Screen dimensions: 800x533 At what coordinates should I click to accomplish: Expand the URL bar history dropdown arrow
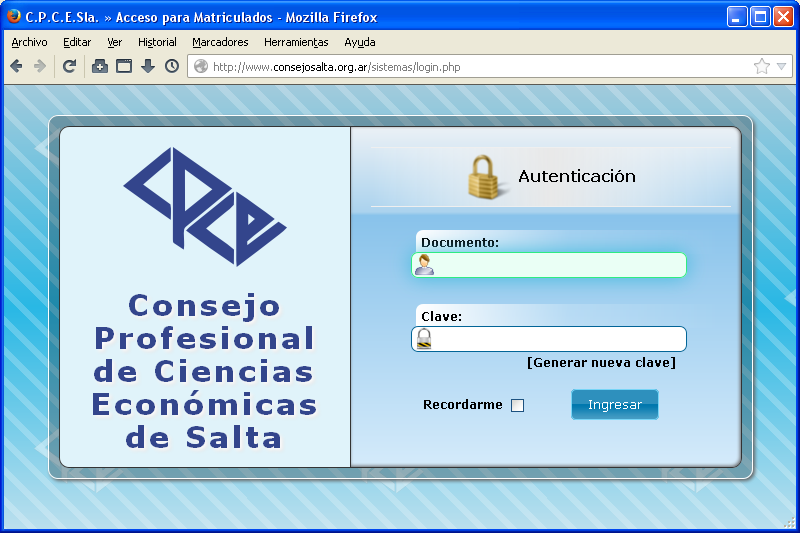point(781,67)
